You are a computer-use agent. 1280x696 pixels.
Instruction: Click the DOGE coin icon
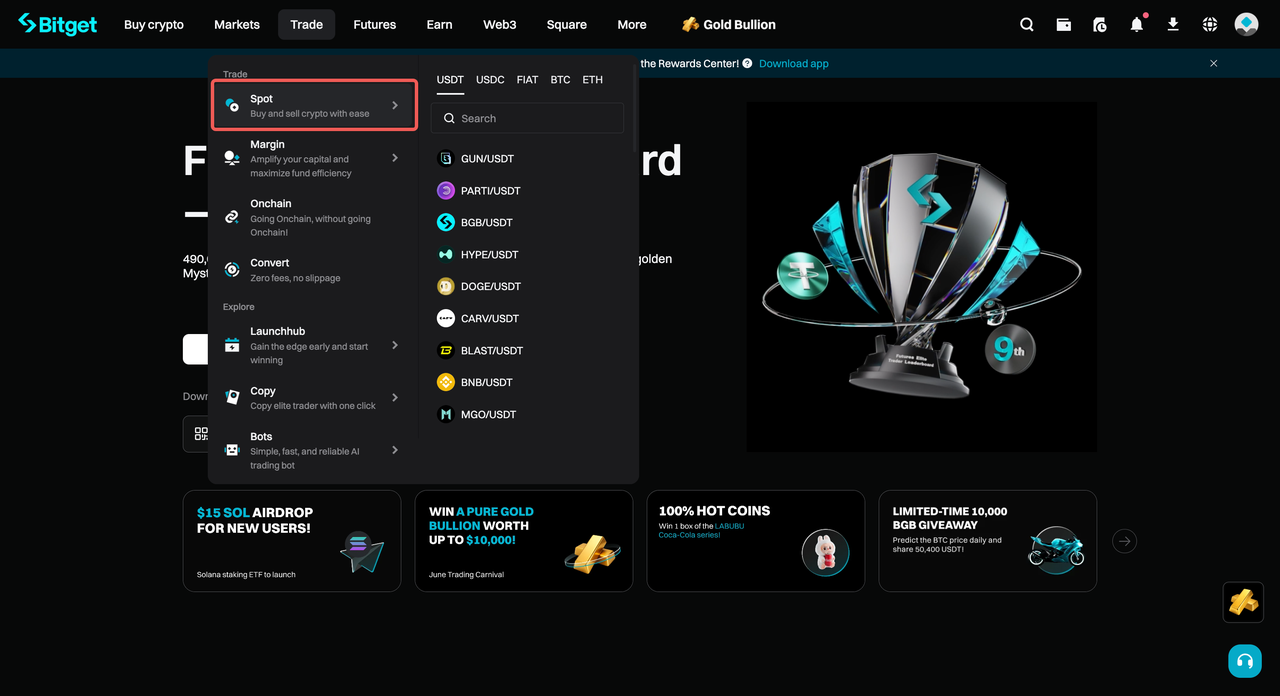point(446,286)
